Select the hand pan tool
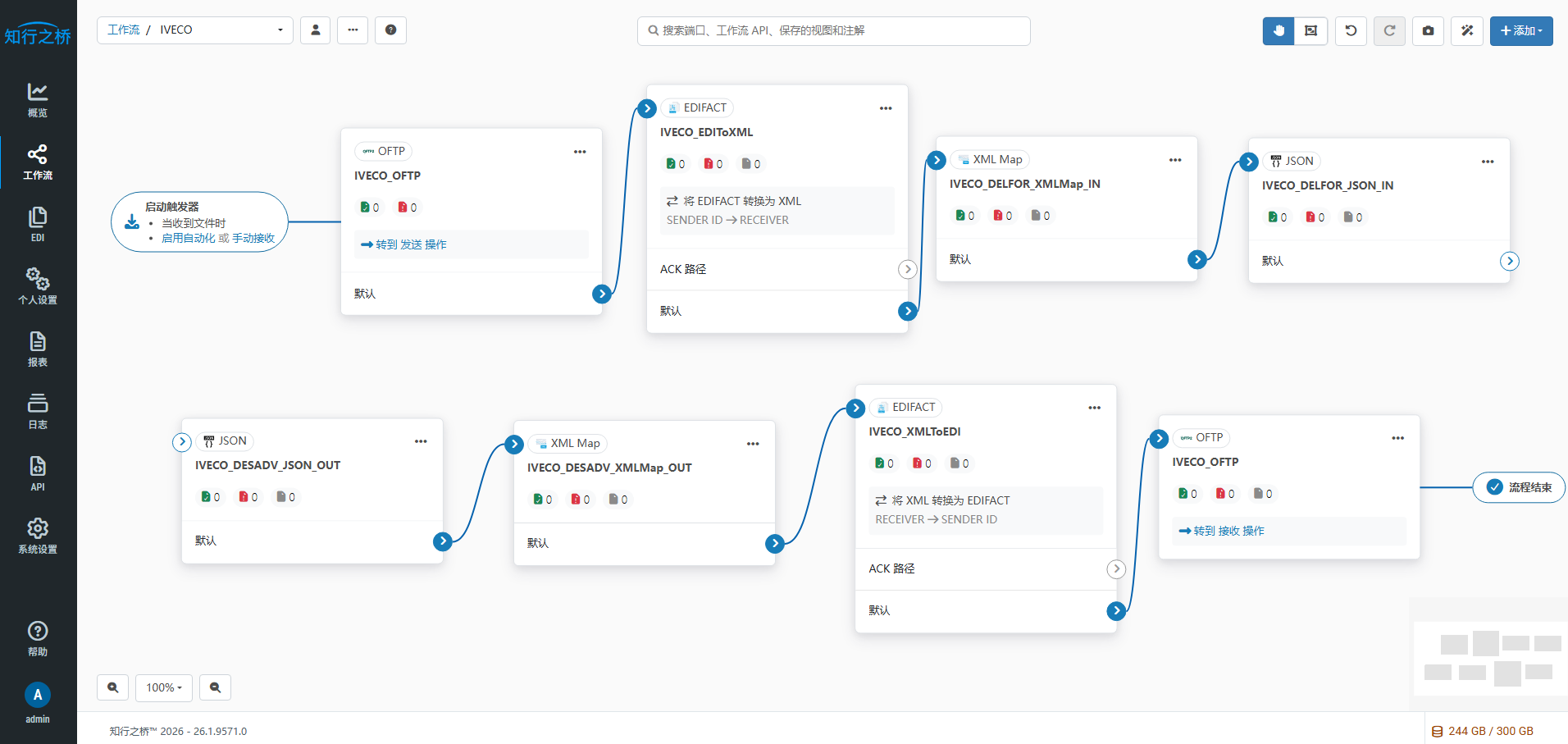This screenshot has height=744, width=1568. click(1278, 31)
